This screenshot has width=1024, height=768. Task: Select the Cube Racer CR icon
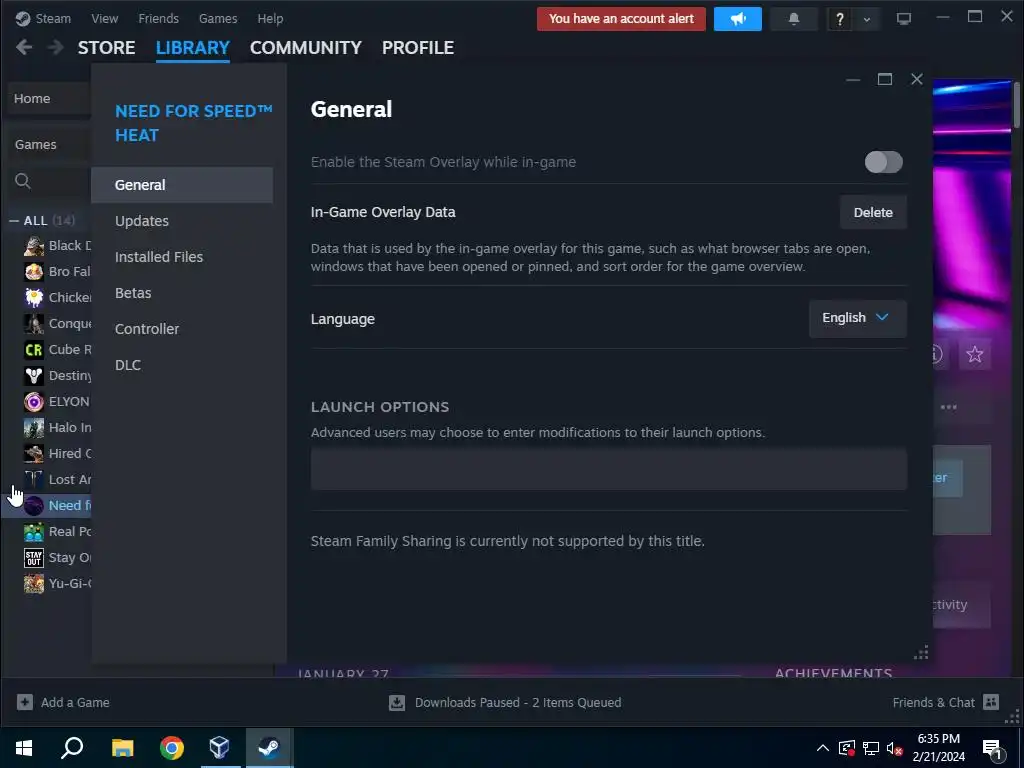(34, 350)
